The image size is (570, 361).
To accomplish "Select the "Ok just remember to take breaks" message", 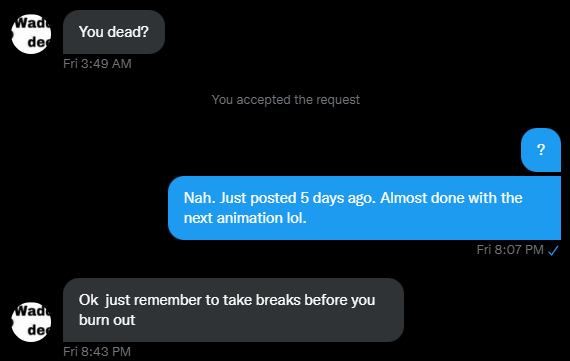I will 233,310.
